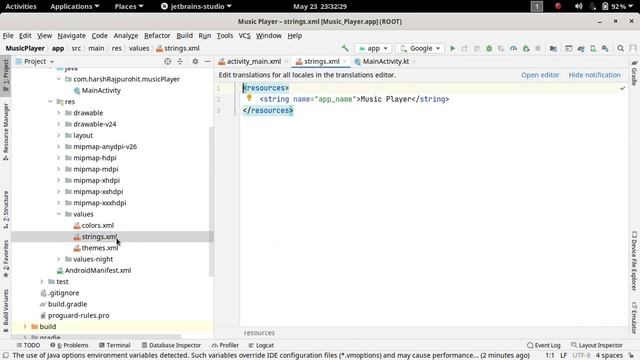Start debugging with the green bug icon
Image resolution: width=640 pixels, height=360 pixels.
point(489,48)
